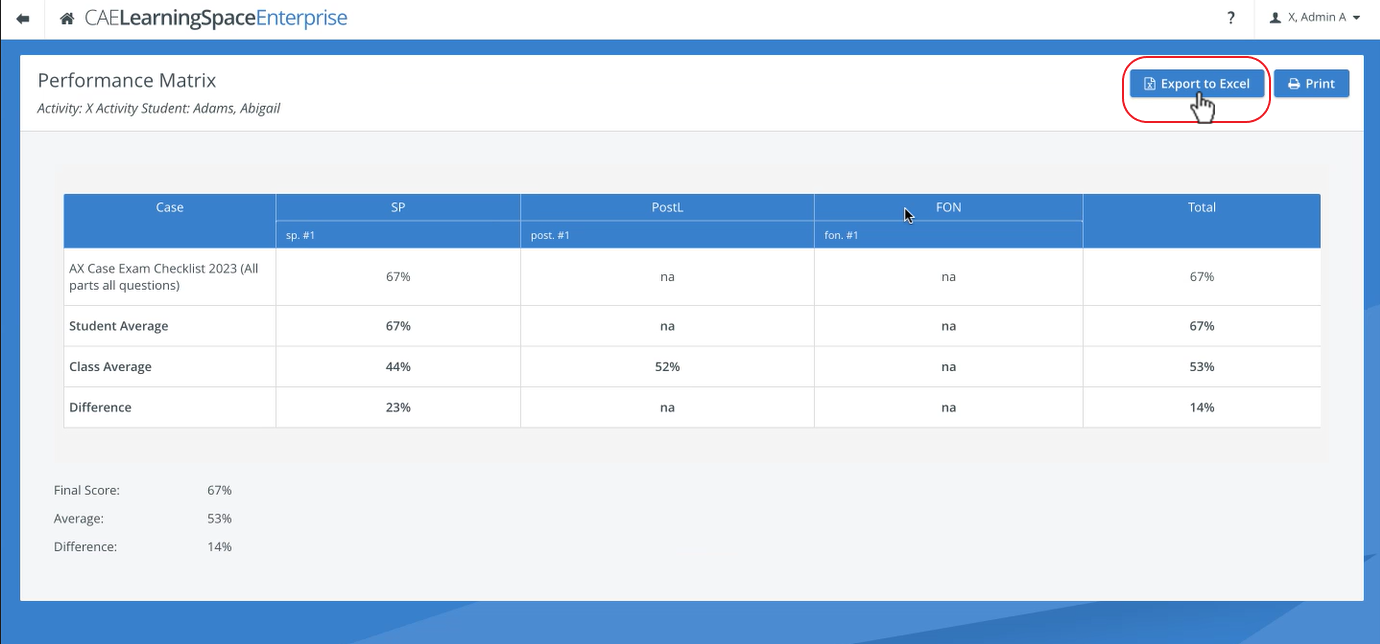
Task: Open the help question mark icon
Action: tap(1231, 18)
